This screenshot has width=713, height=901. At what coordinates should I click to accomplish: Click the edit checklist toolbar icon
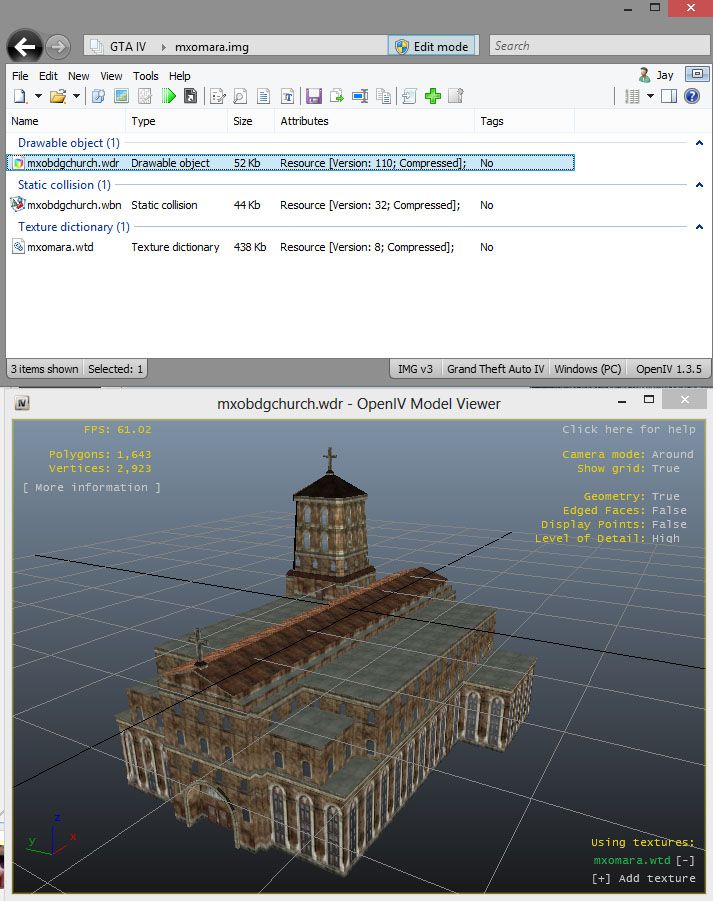217,97
